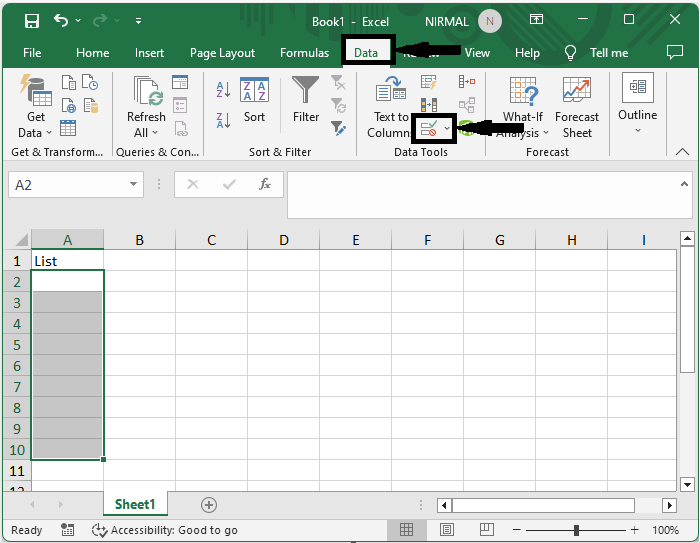The width and height of the screenshot is (700, 543).
Task: Toggle the Filter funnel button
Action: [x=306, y=100]
